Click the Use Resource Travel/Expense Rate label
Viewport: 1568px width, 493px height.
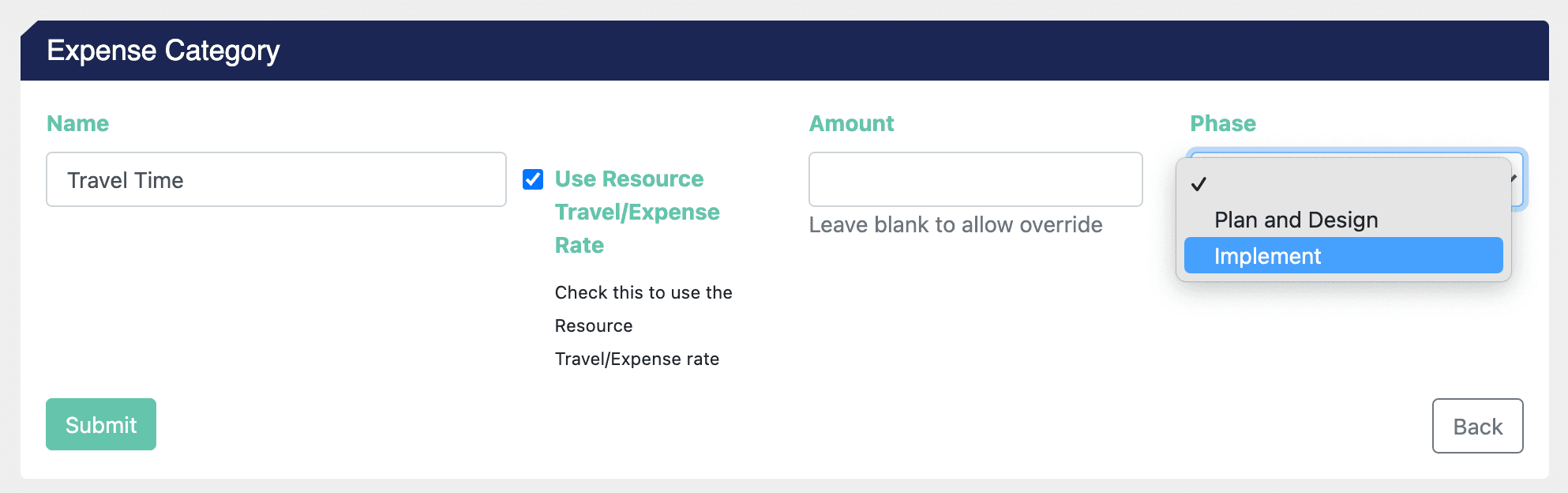pyautogui.click(x=637, y=212)
